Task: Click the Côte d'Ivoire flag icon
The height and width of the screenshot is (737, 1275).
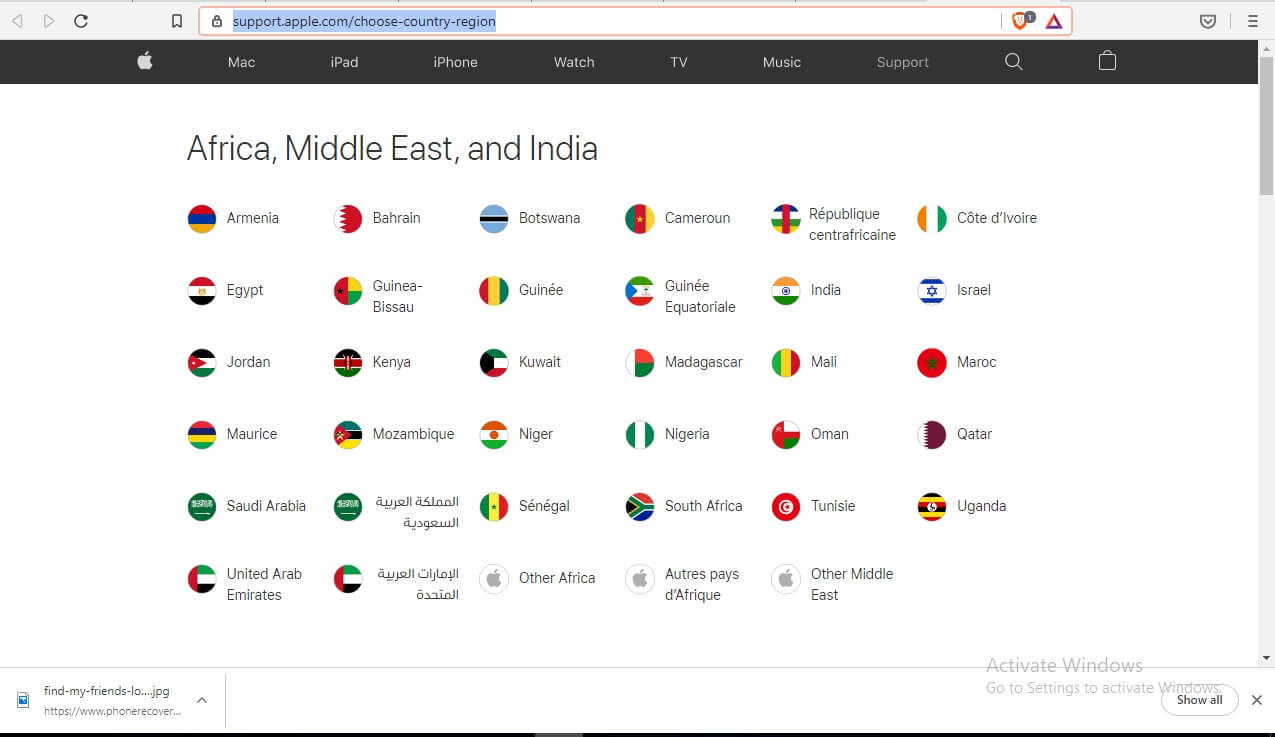Action: click(932, 218)
